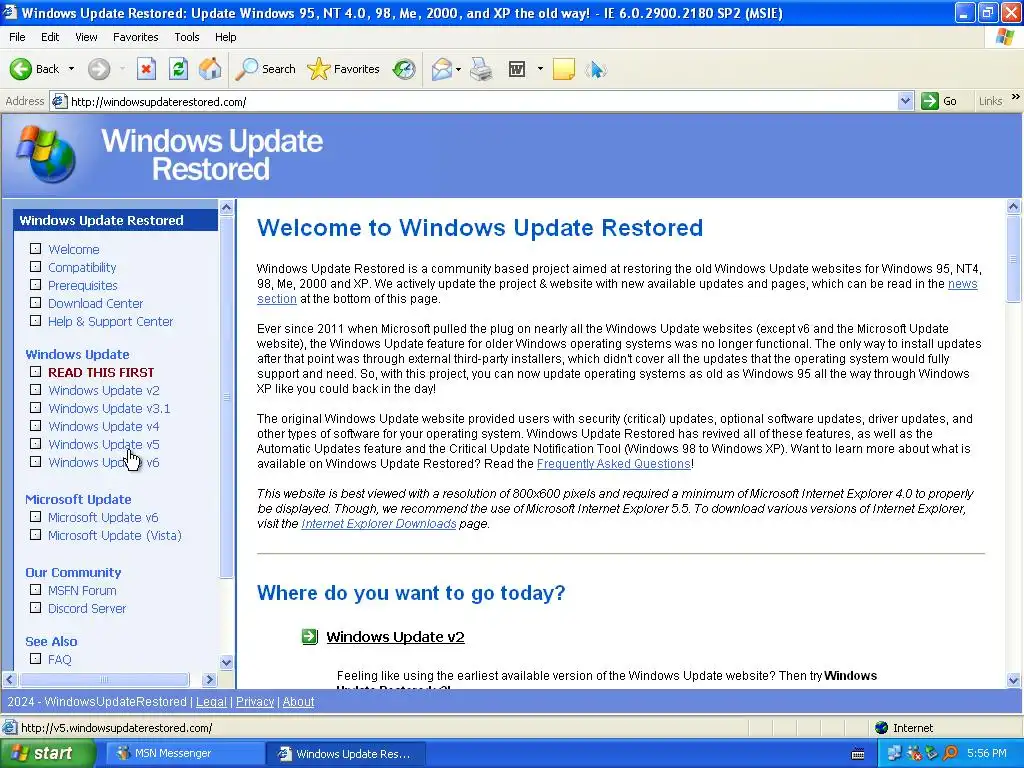Click the tray network computers icon
The image size is (1024, 768).
(x=894, y=753)
